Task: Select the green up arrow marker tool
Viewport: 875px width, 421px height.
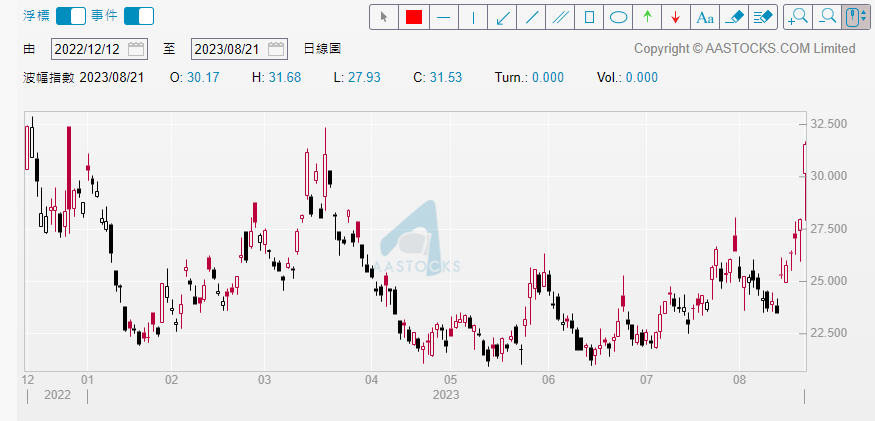Action: tap(647, 17)
